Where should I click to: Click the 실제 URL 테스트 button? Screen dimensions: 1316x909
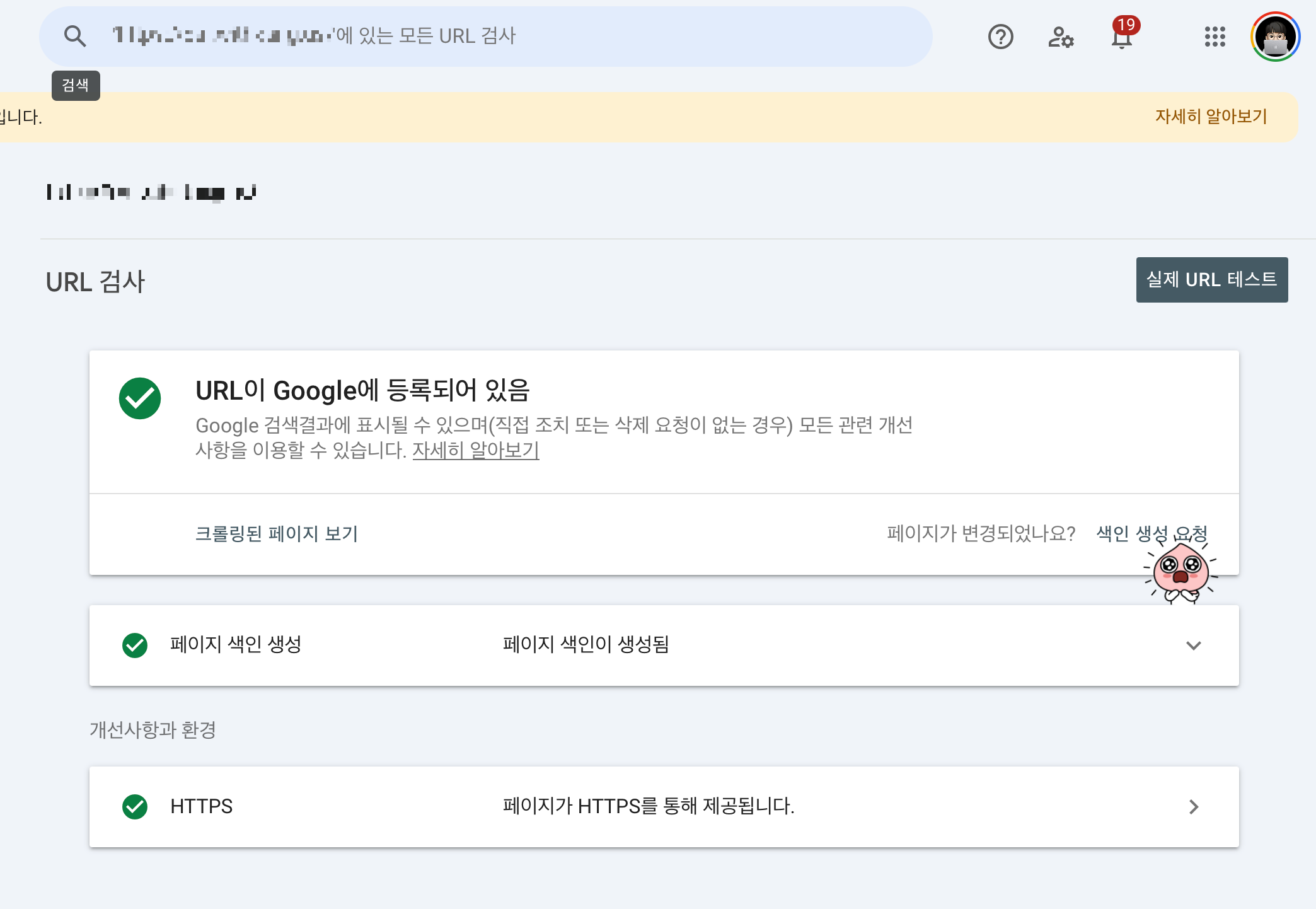(x=1211, y=279)
